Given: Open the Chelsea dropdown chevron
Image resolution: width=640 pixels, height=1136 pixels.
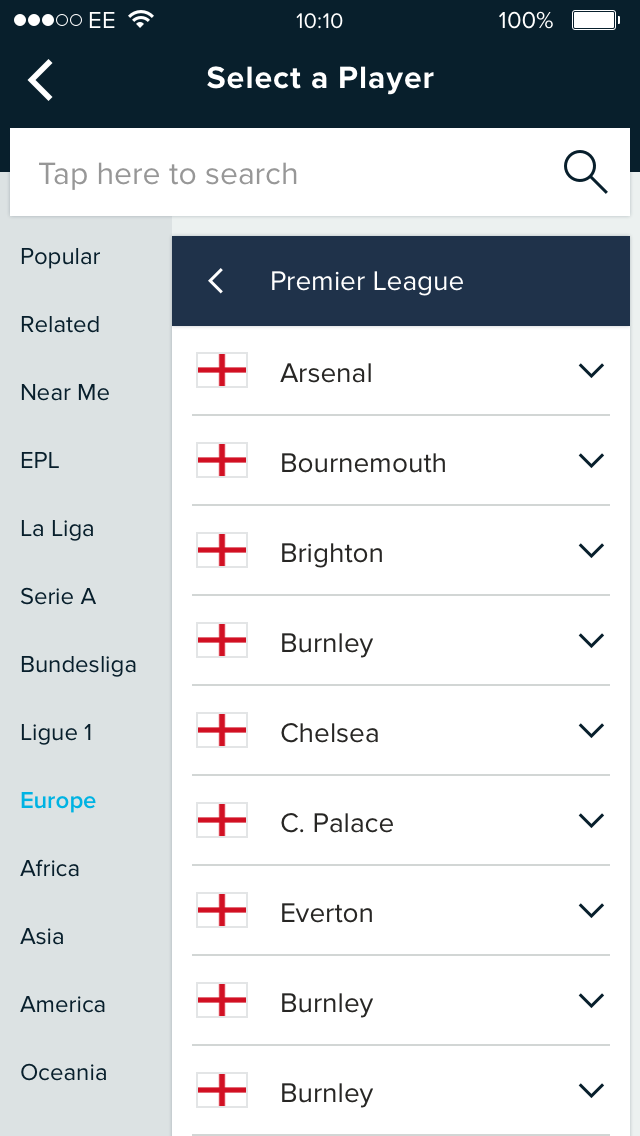Looking at the screenshot, I should (x=592, y=731).
